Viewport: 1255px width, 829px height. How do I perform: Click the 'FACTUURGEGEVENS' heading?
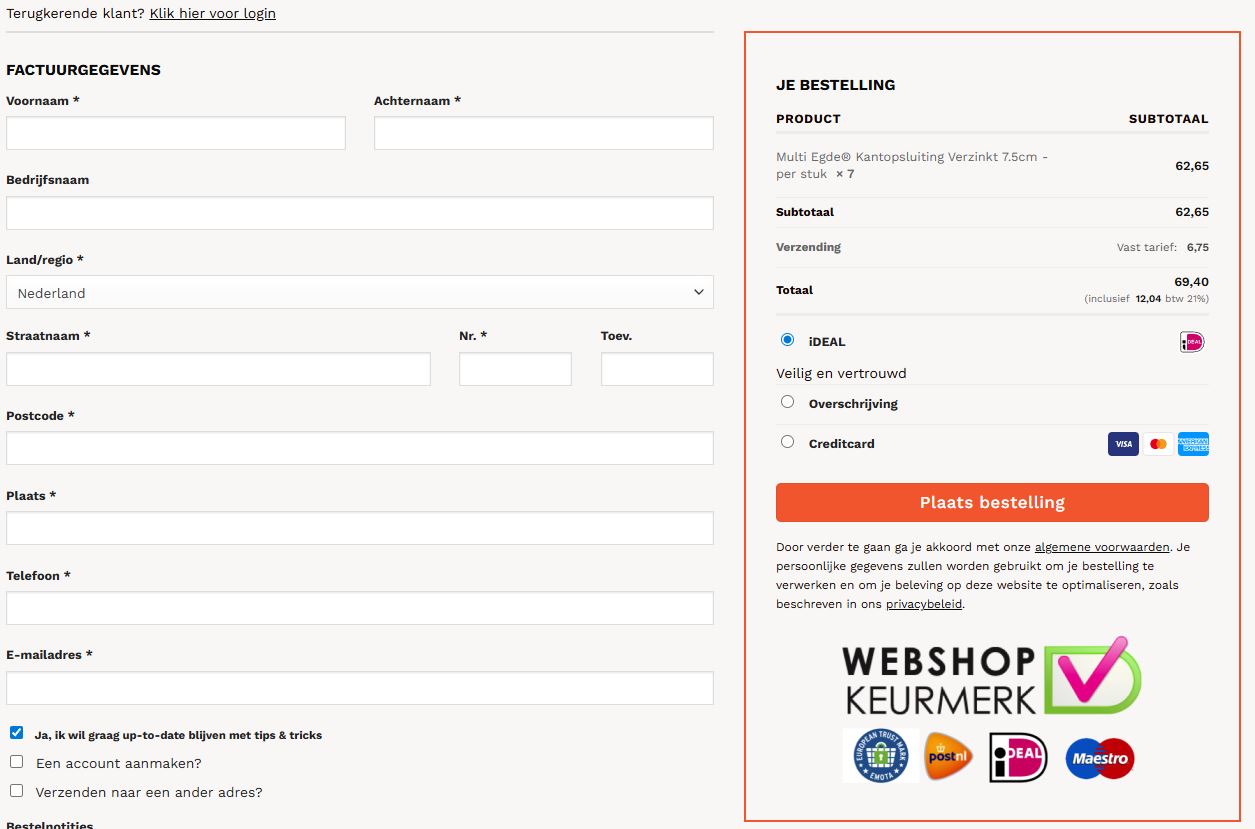click(x=83, y=70)
